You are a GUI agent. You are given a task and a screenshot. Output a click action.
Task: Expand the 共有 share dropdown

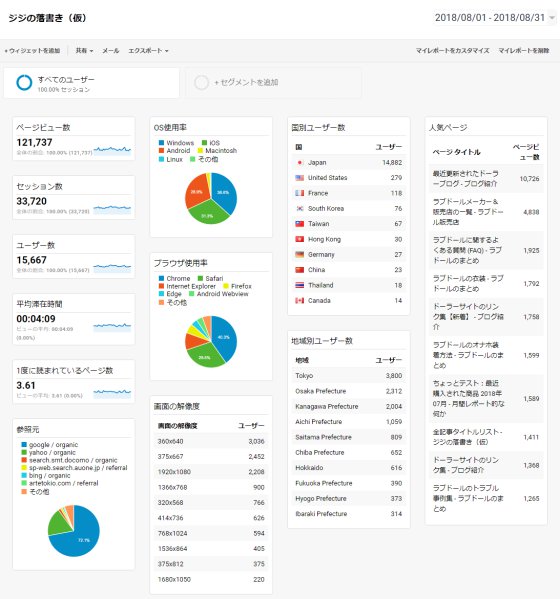84,50
